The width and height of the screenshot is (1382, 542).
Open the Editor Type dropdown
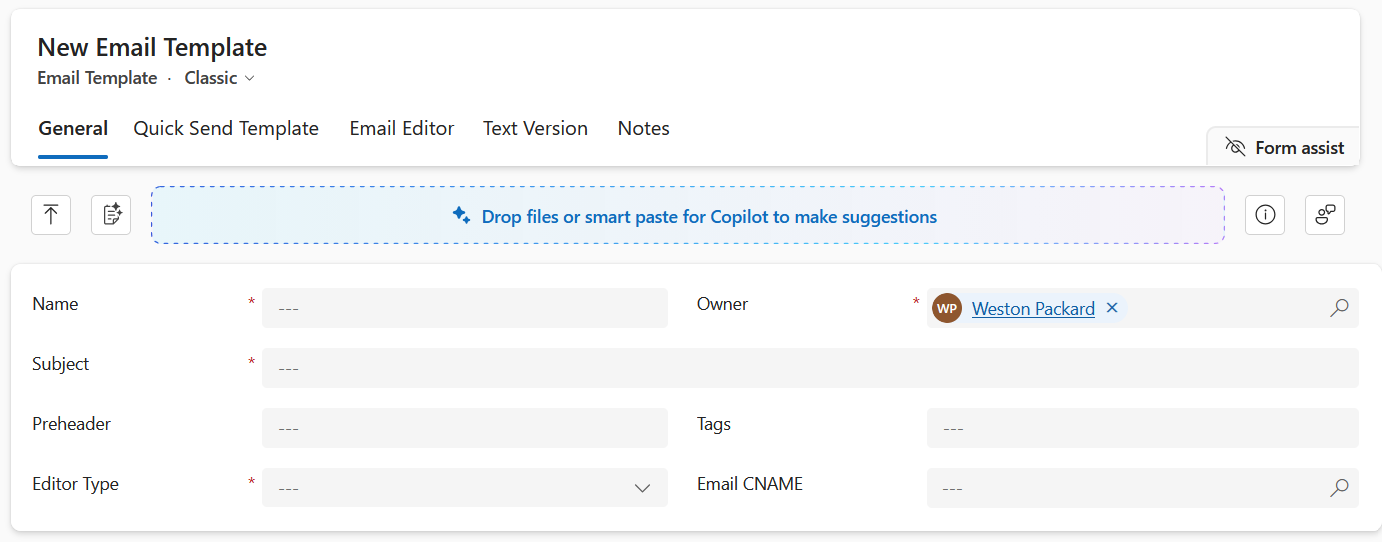[464, 488]
